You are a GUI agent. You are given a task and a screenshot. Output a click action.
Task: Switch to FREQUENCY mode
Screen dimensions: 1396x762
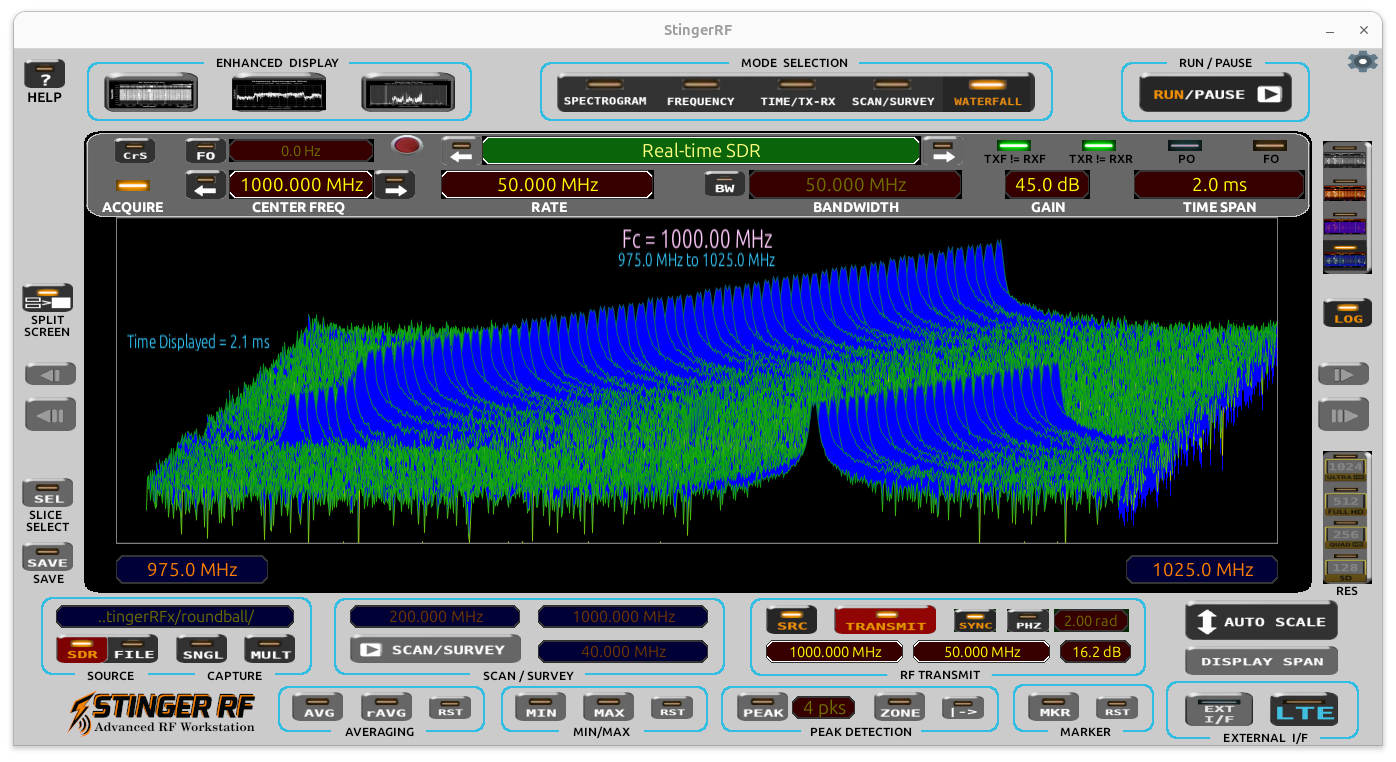(x=700, y=93)
